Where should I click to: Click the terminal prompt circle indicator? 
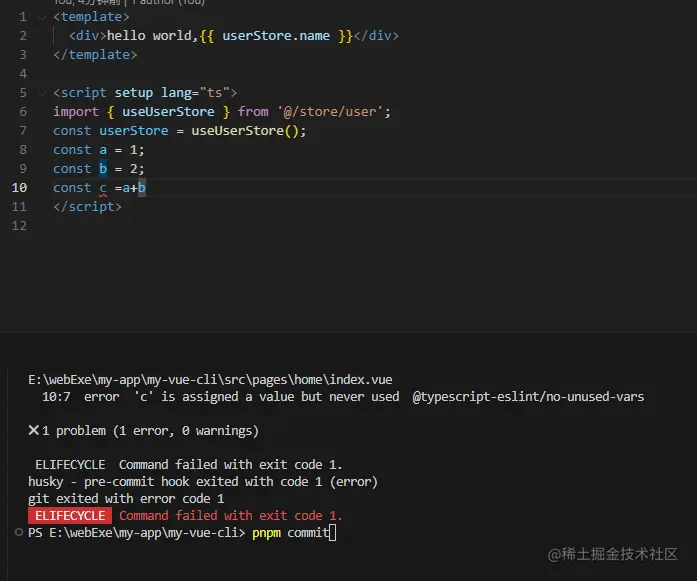(x=19, y=532)
